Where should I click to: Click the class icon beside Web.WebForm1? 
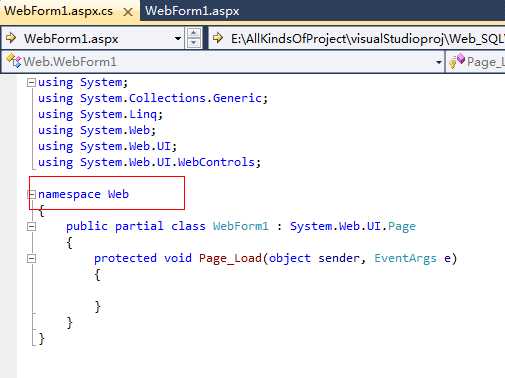[14, 61]
